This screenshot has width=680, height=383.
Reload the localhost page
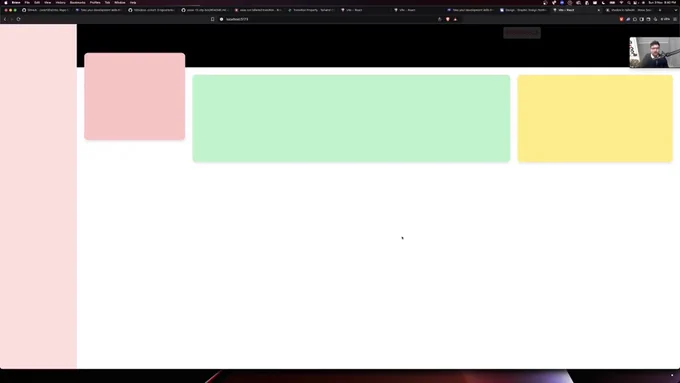(x=18, y=19)
